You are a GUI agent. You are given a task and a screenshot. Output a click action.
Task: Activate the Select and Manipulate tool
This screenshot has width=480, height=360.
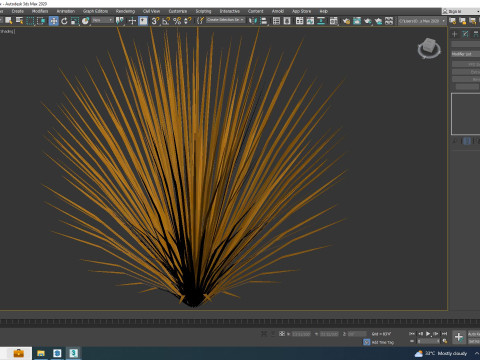point(132,21)
